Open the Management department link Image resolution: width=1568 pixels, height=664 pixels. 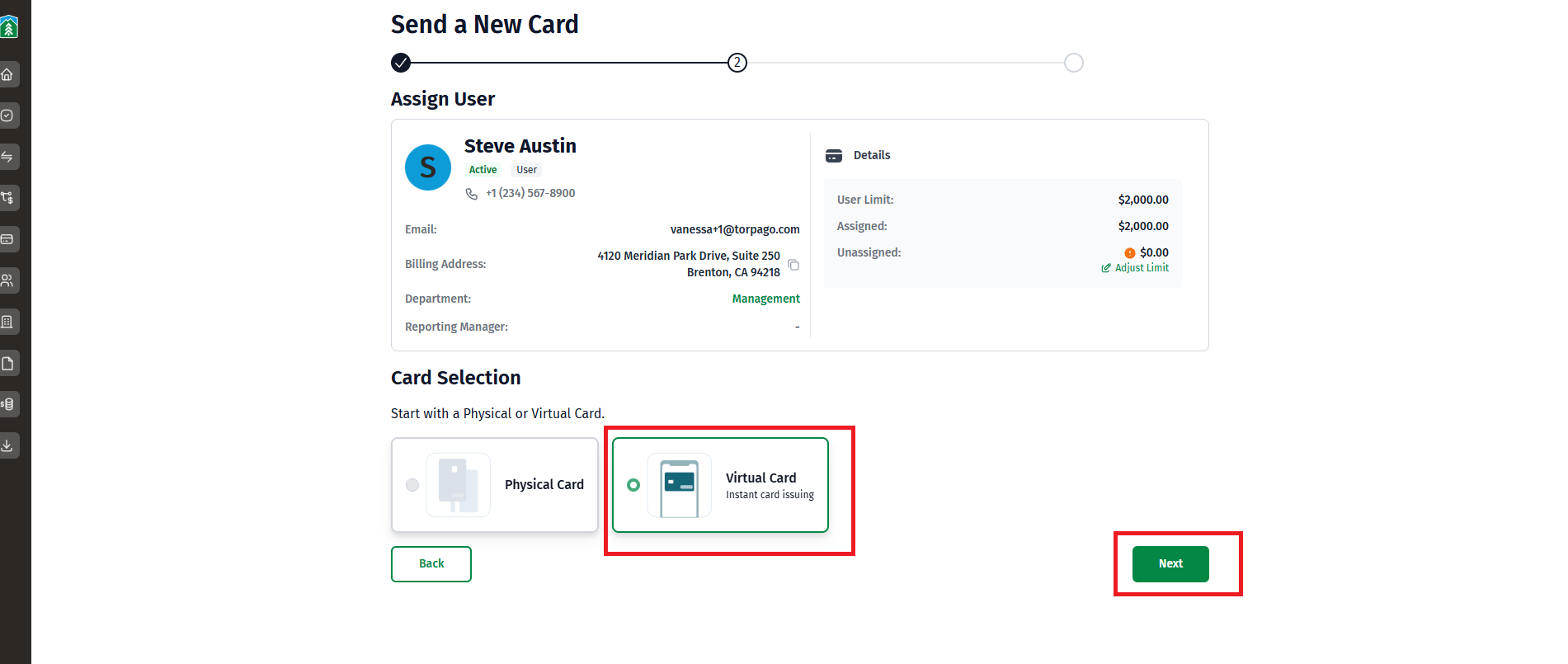point(766,299)
